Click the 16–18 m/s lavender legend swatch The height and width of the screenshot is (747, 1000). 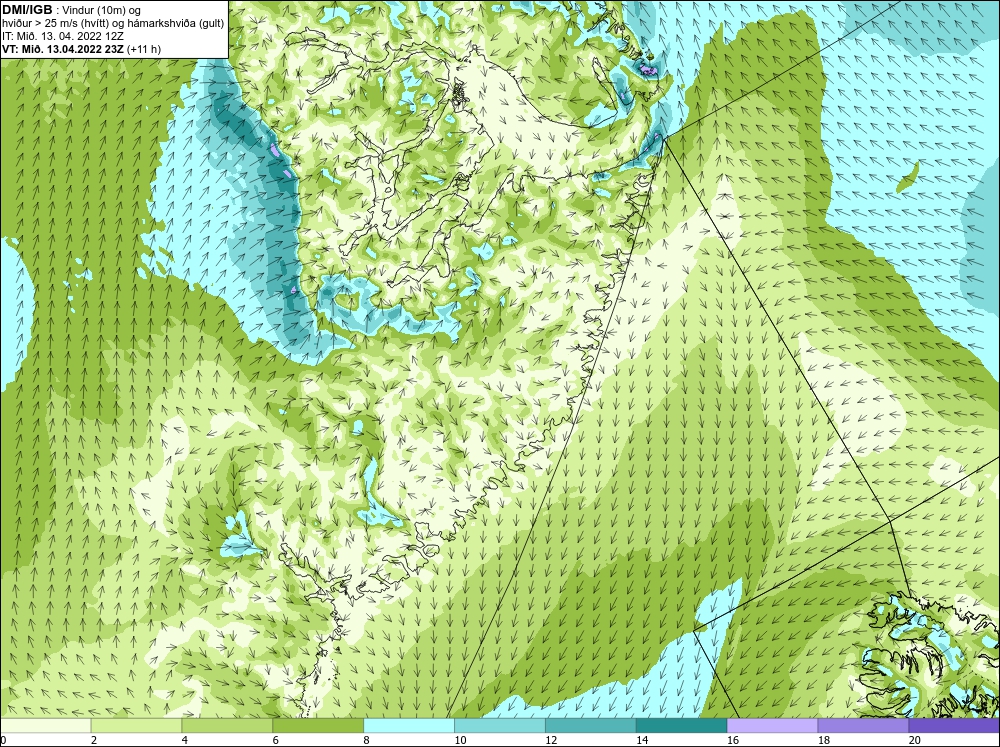(x=772, y=725)
